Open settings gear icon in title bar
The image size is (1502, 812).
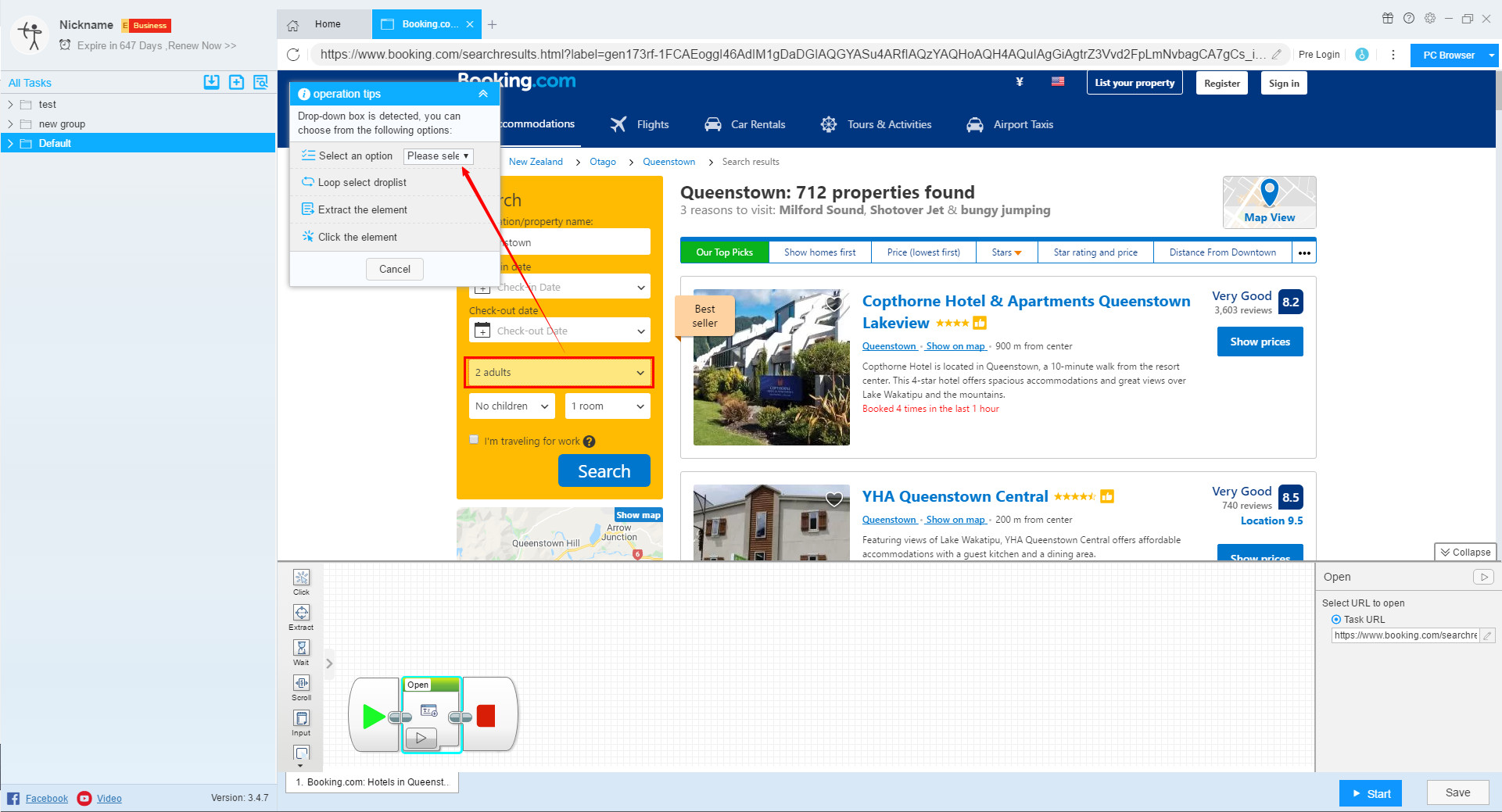(1430, 18)
